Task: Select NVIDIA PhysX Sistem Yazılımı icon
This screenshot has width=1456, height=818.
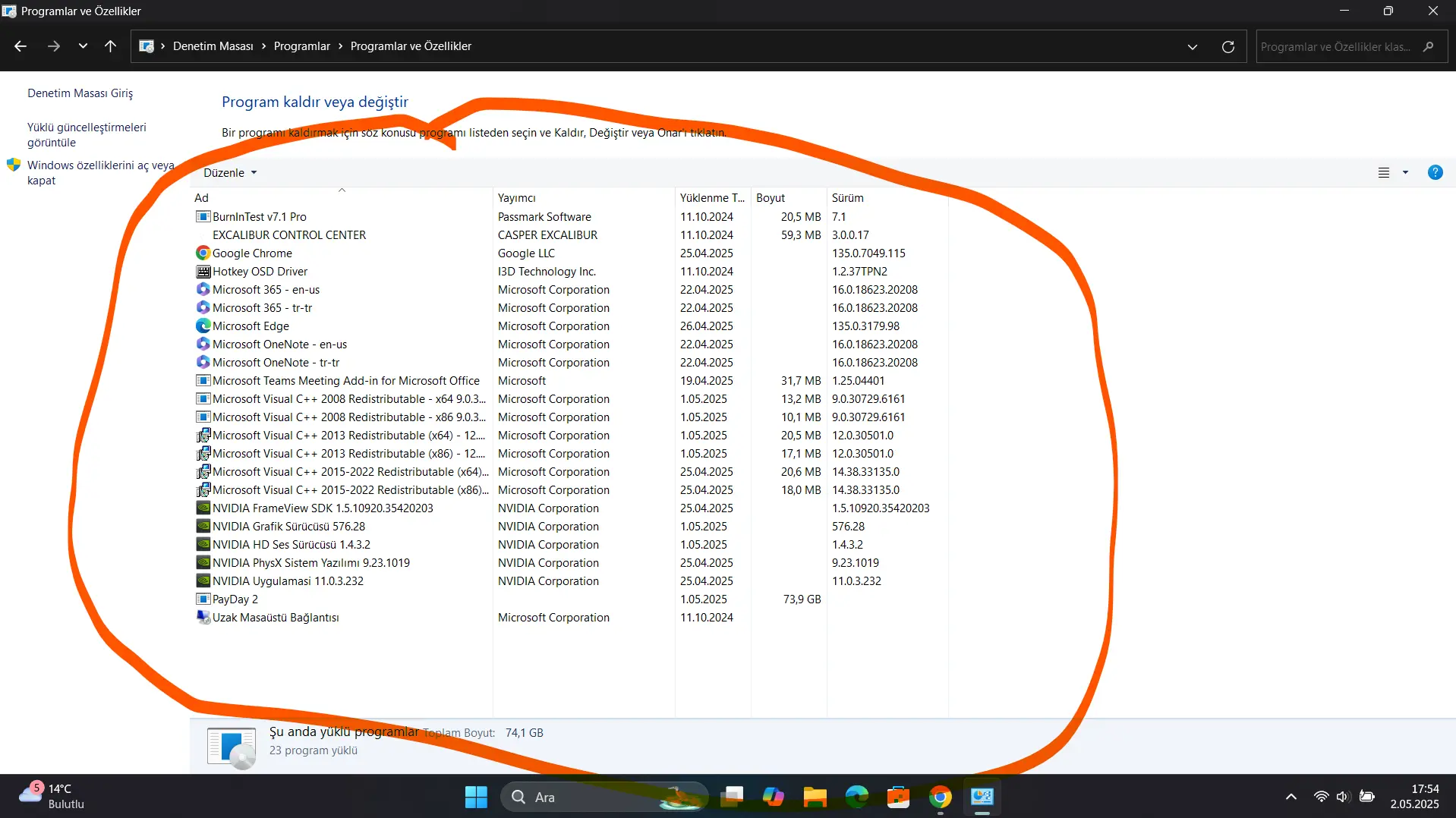Action: tap(203, 563)
